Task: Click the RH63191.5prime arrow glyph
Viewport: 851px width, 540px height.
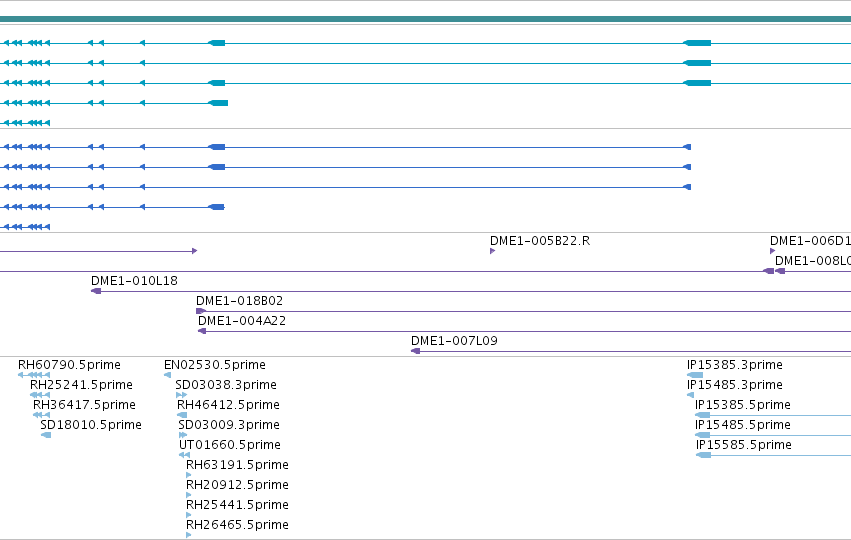Action: tap(188, 475)
